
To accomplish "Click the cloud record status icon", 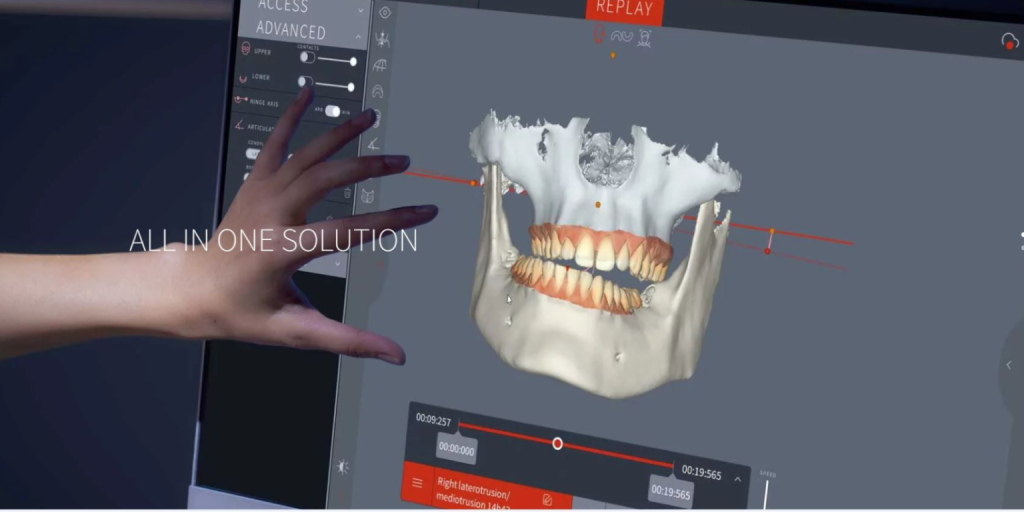I will coord(1008,41).
